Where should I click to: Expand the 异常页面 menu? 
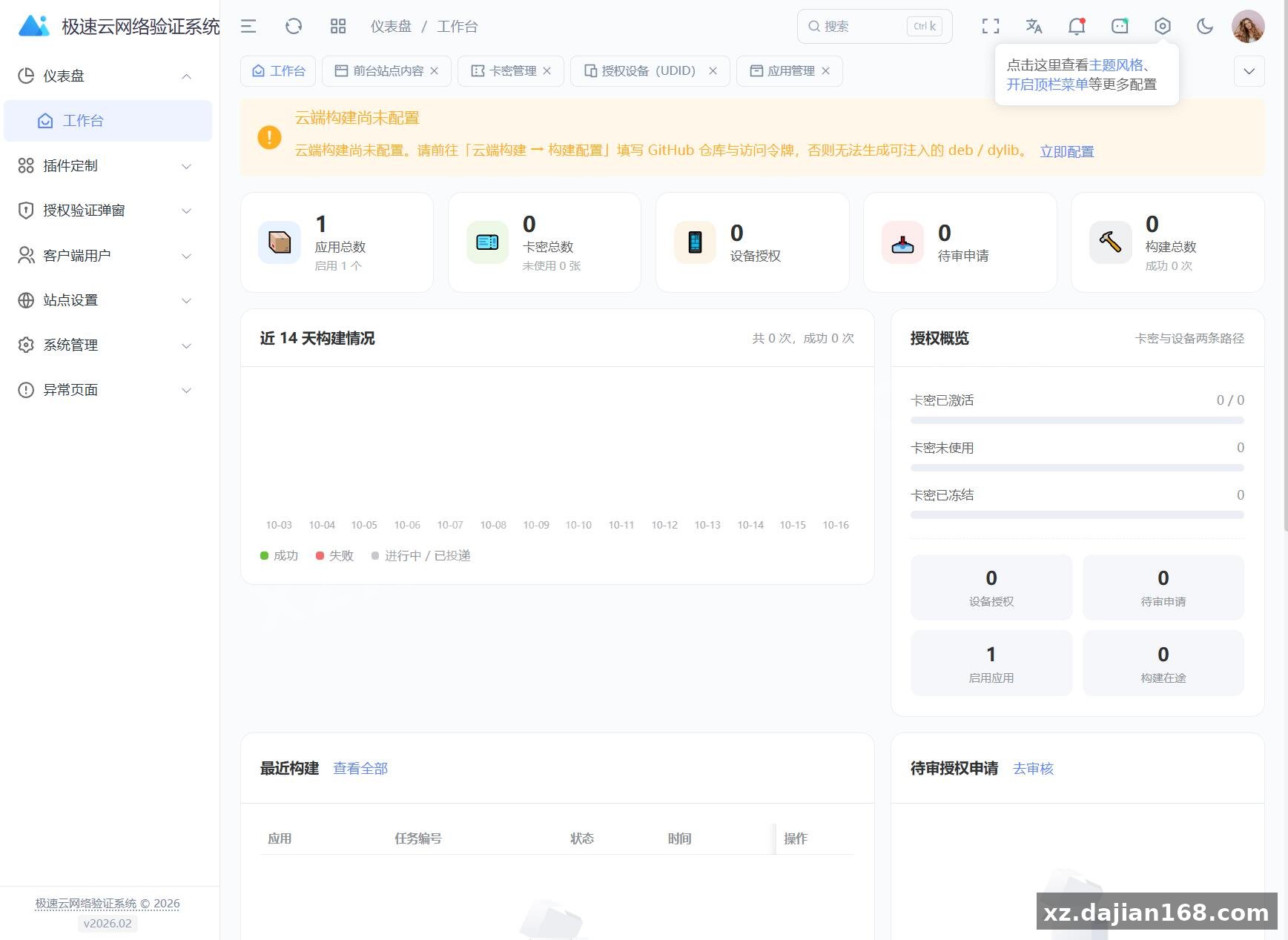[x=108, y=390]
